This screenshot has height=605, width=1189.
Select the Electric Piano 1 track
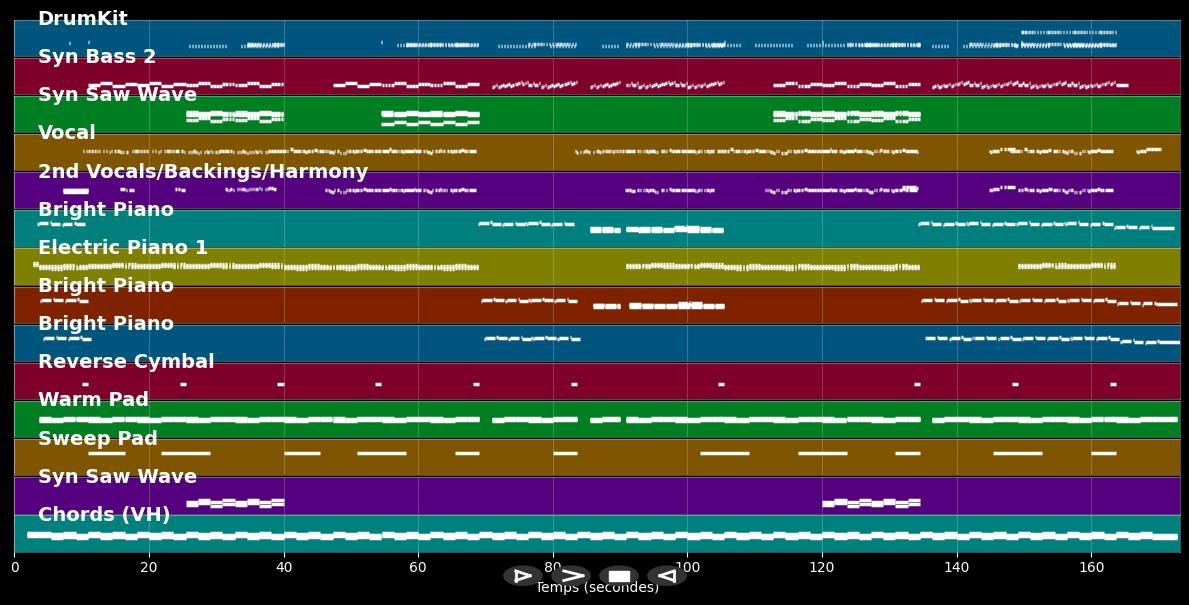597,267
